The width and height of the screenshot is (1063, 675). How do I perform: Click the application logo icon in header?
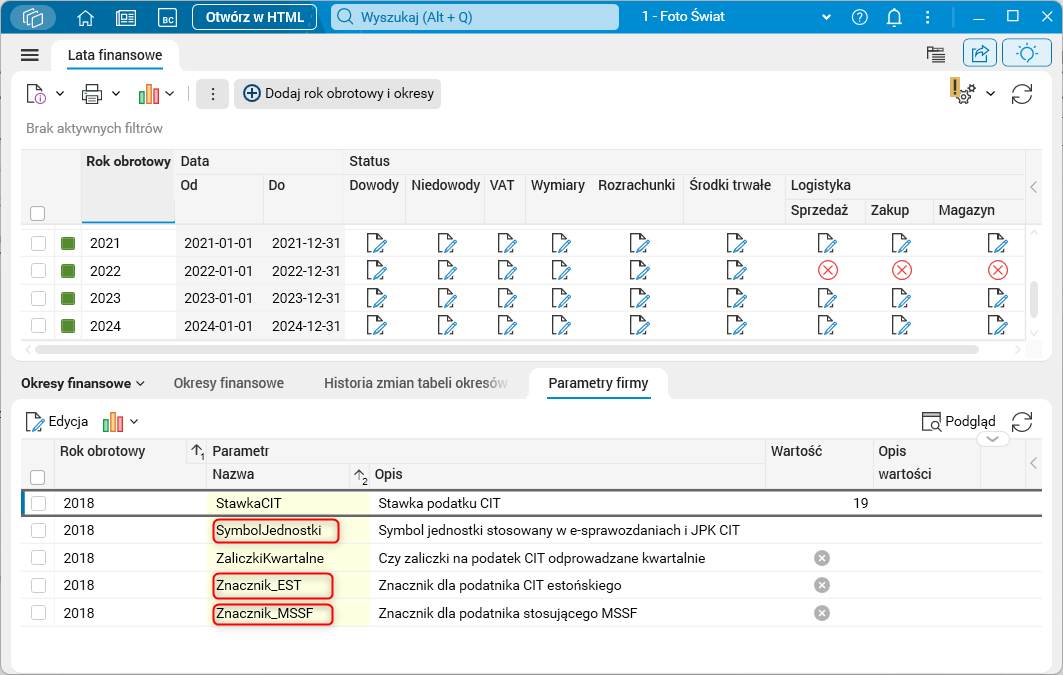pos(33,18)
